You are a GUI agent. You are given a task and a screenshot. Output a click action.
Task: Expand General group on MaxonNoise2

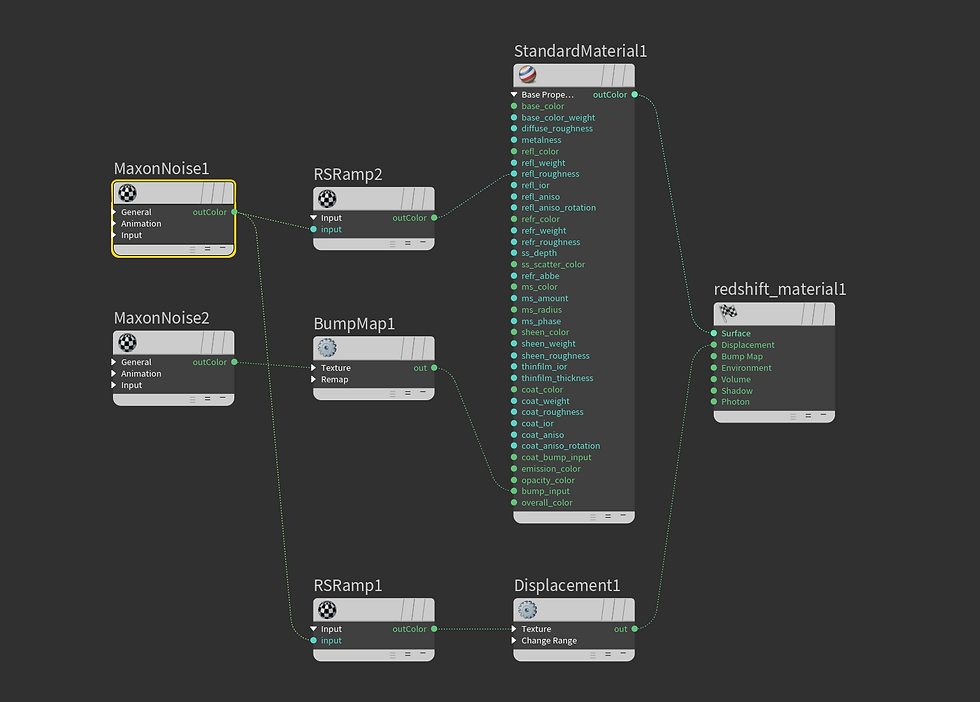[x=114, y=362]
